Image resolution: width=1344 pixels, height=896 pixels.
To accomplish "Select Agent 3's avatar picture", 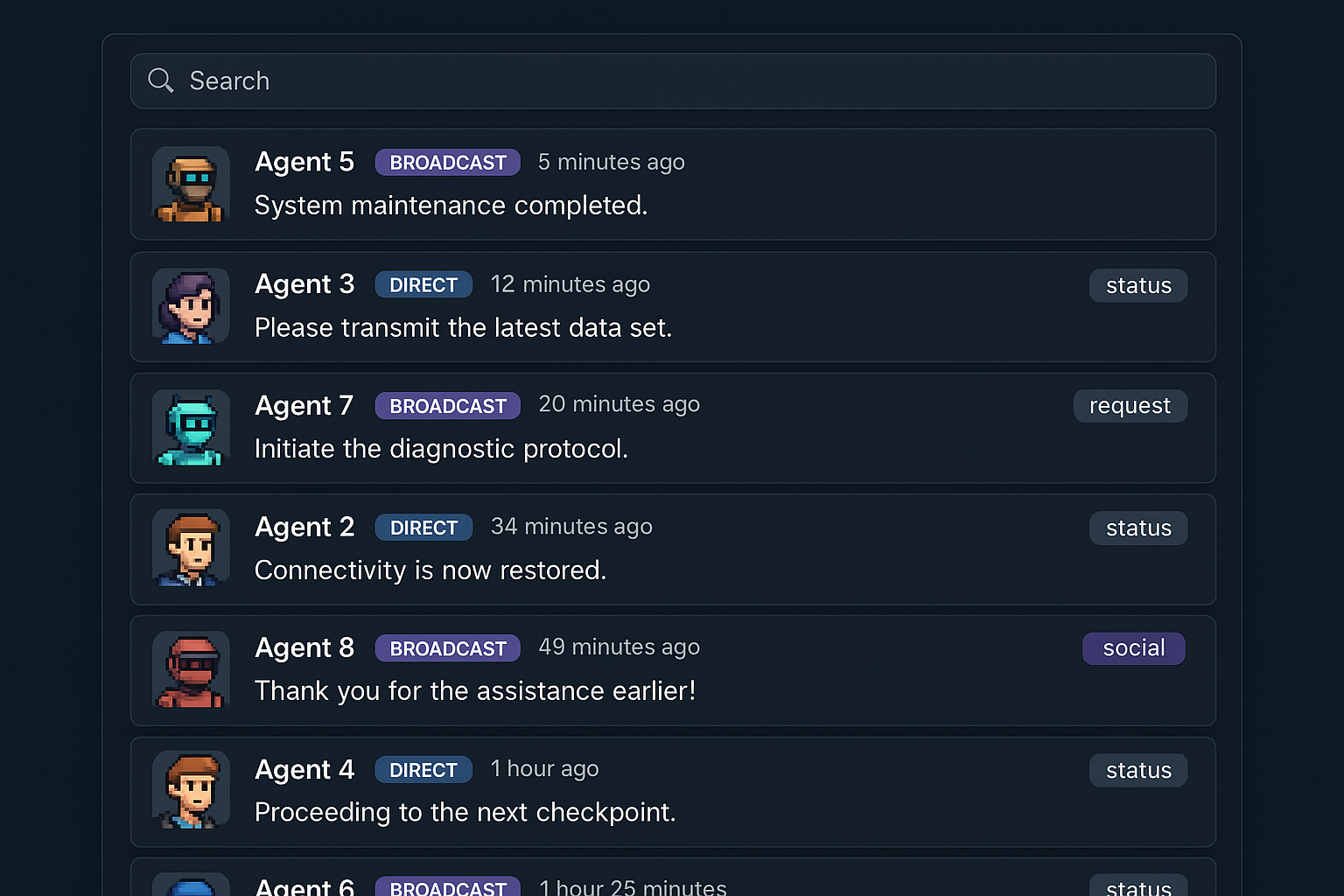I will 190,307.
